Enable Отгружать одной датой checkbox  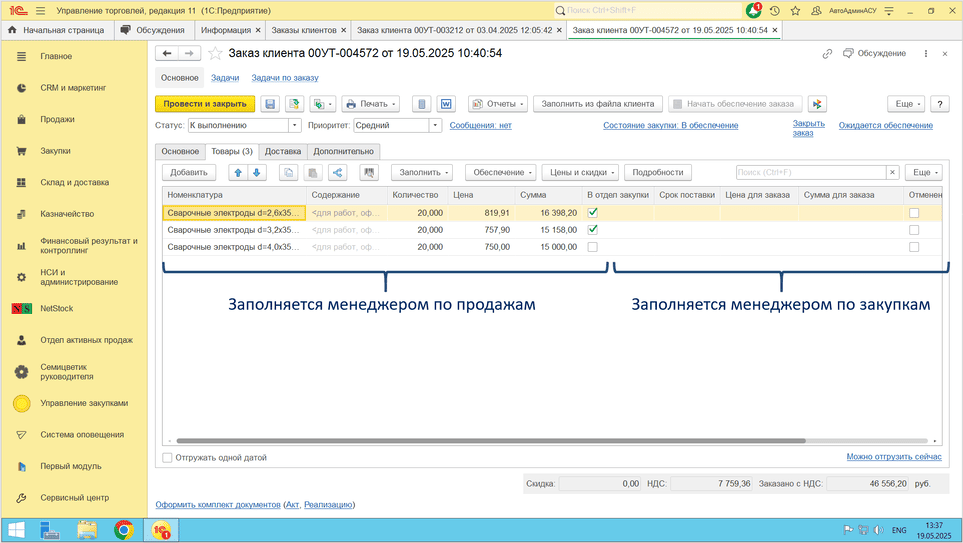[x=167, y=458]
